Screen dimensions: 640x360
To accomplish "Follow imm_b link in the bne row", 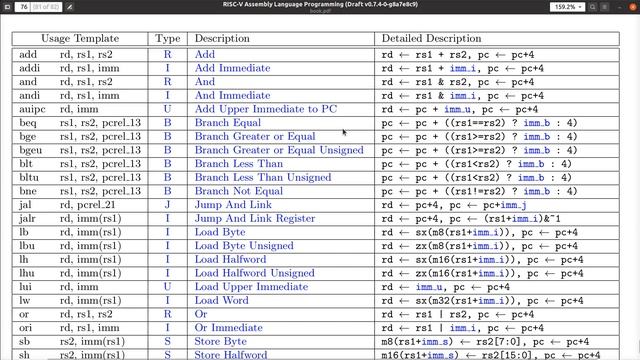I will tap(536, 191).
